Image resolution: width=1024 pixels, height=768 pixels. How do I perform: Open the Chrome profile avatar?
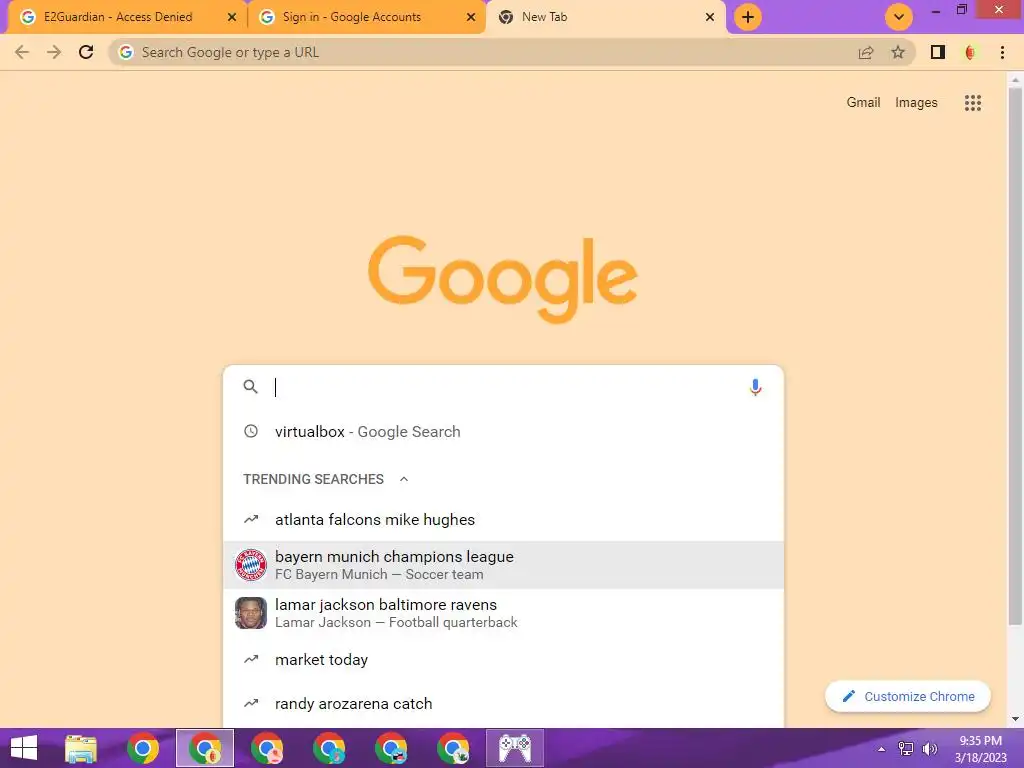tap(970, 52)
